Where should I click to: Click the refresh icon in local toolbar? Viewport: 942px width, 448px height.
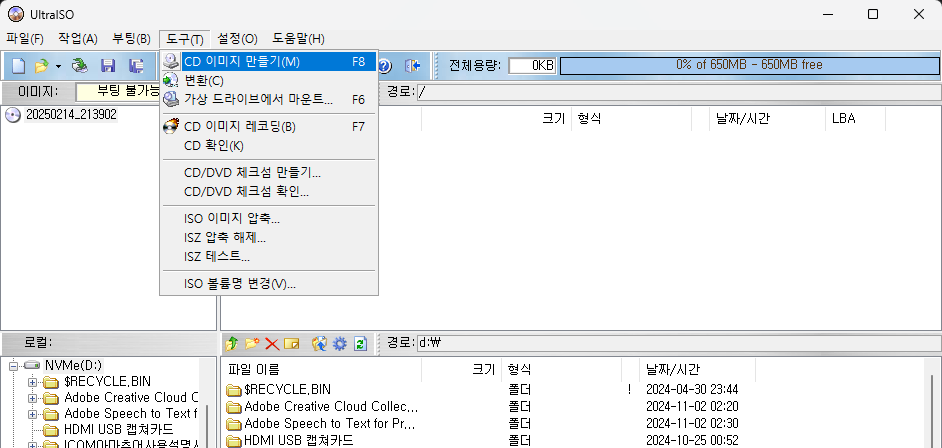coord(360,343)
